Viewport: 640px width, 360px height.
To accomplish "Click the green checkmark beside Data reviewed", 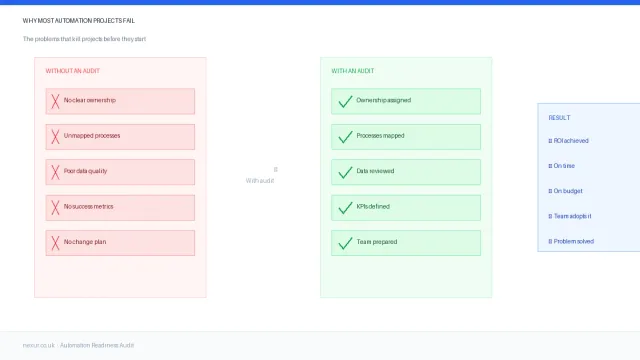I will [x=345, y=172].
